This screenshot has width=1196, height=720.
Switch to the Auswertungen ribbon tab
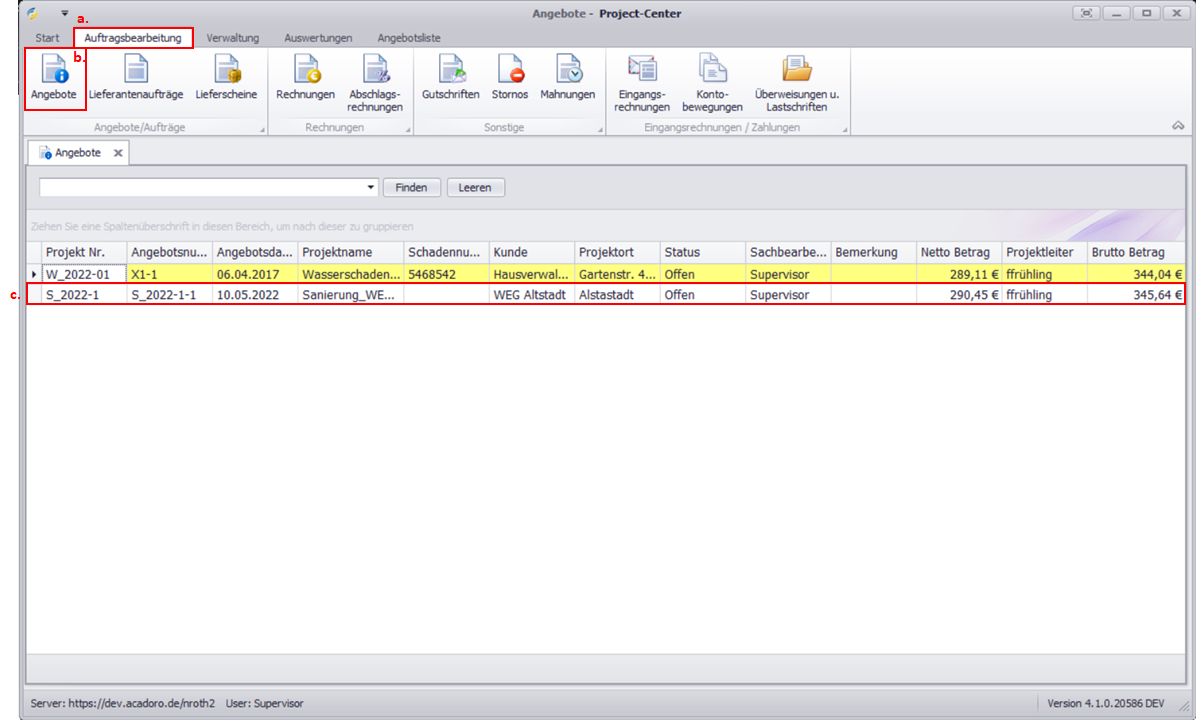(318, 38)
